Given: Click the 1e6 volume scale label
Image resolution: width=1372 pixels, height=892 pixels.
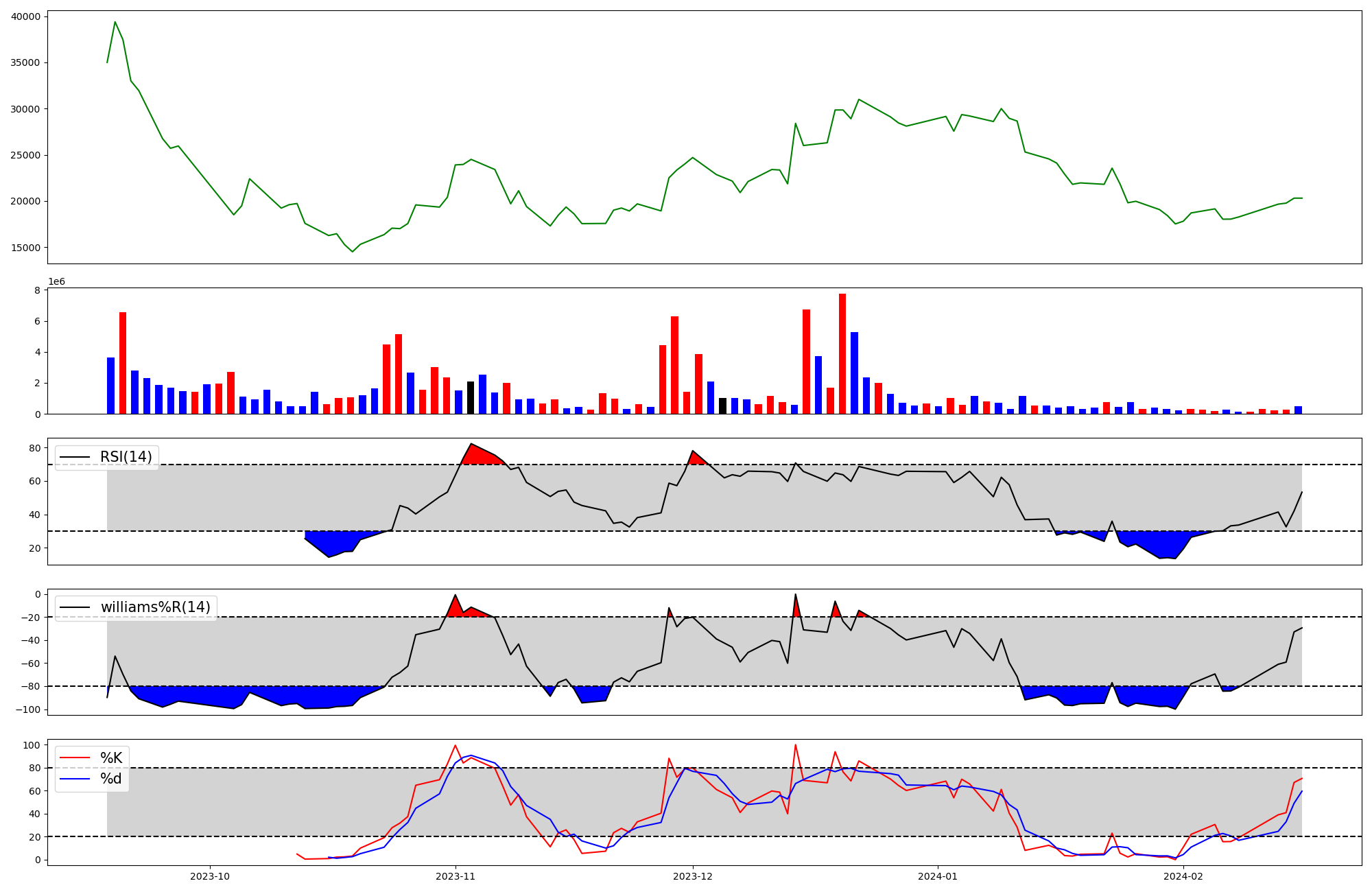Looking at the screenshot, I should 56,281.
